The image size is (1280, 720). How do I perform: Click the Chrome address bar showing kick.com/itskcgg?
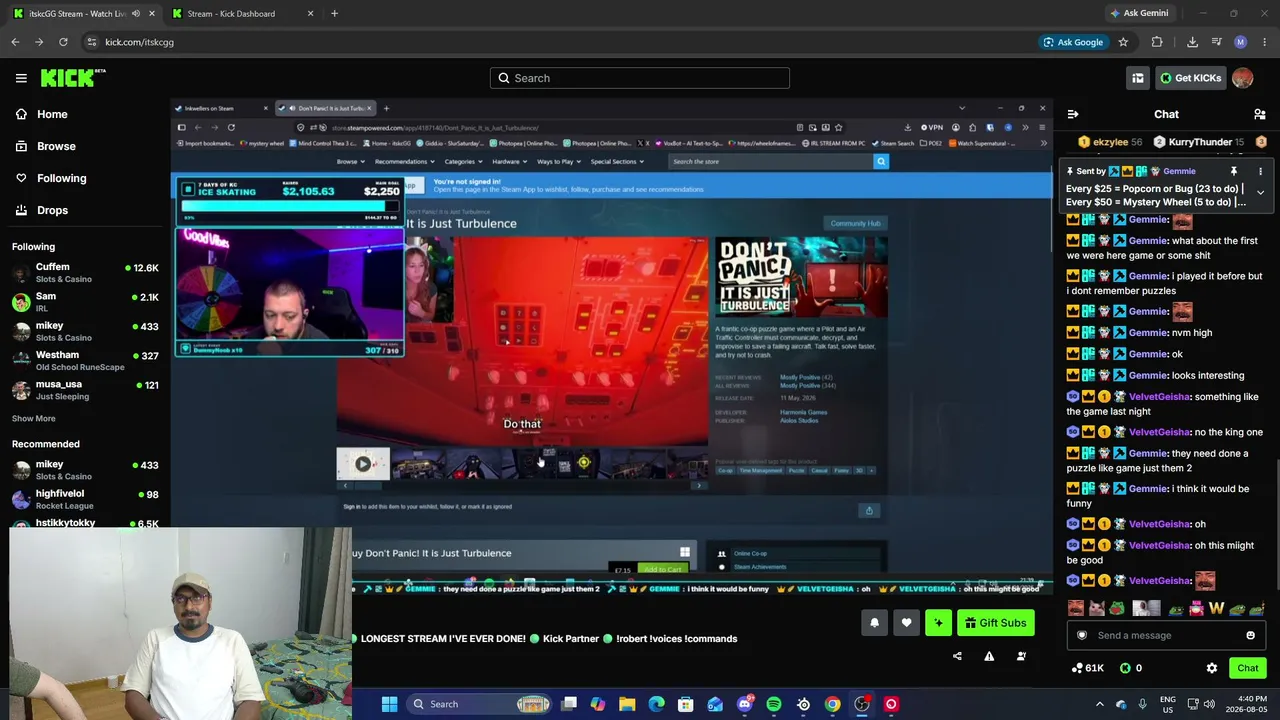pyautogui.click(x=560, y=42)
